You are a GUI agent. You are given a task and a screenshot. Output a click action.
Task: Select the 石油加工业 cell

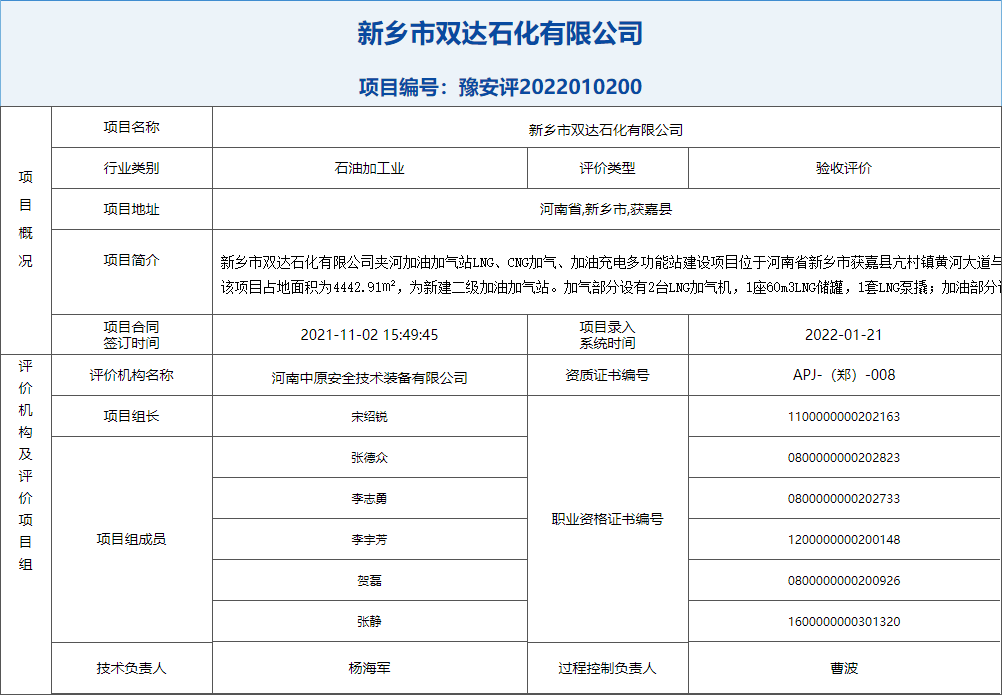pyautogui.click(x=370, y=169)
